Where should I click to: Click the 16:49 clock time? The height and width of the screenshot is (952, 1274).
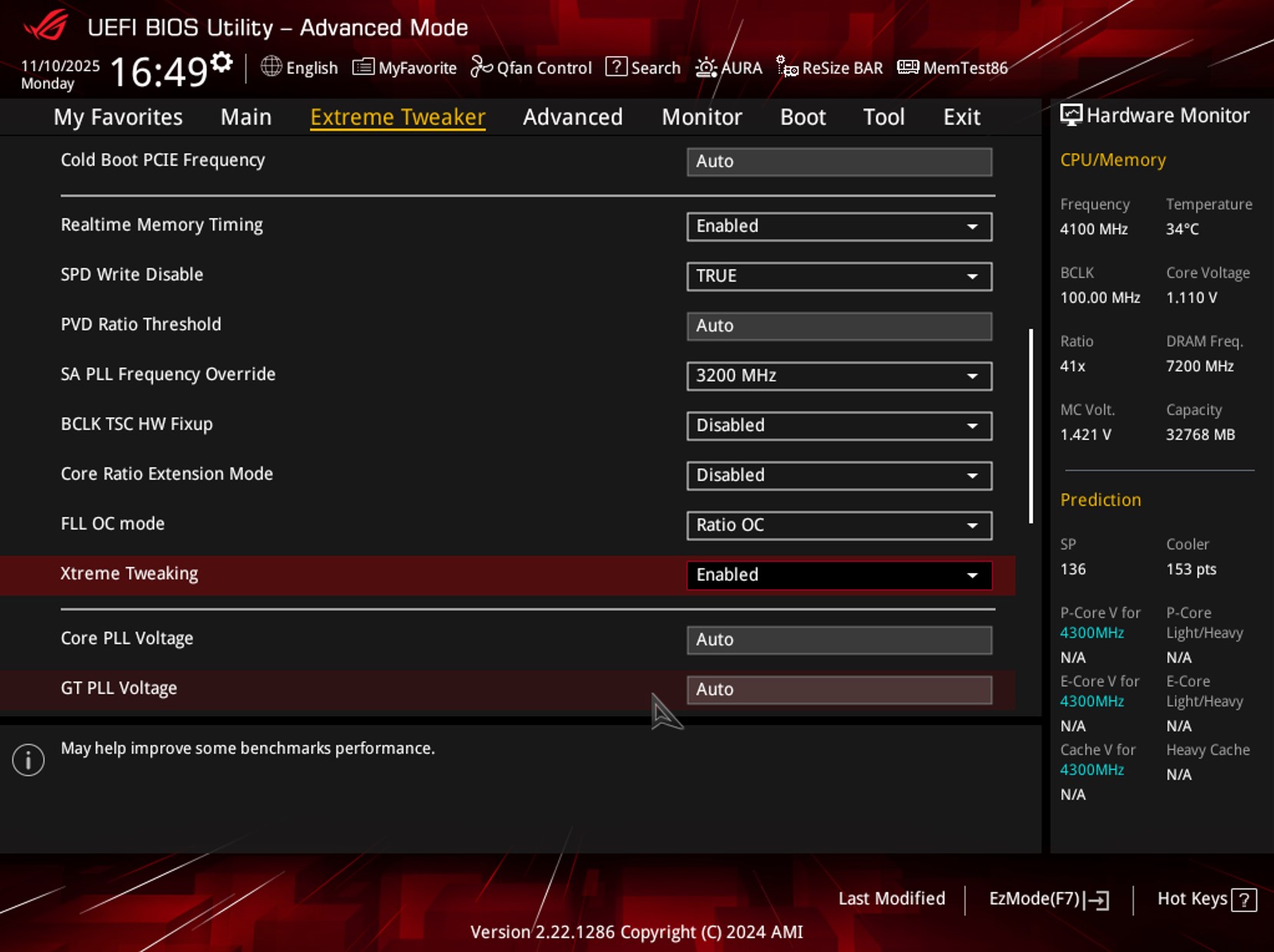click(159, 72)
